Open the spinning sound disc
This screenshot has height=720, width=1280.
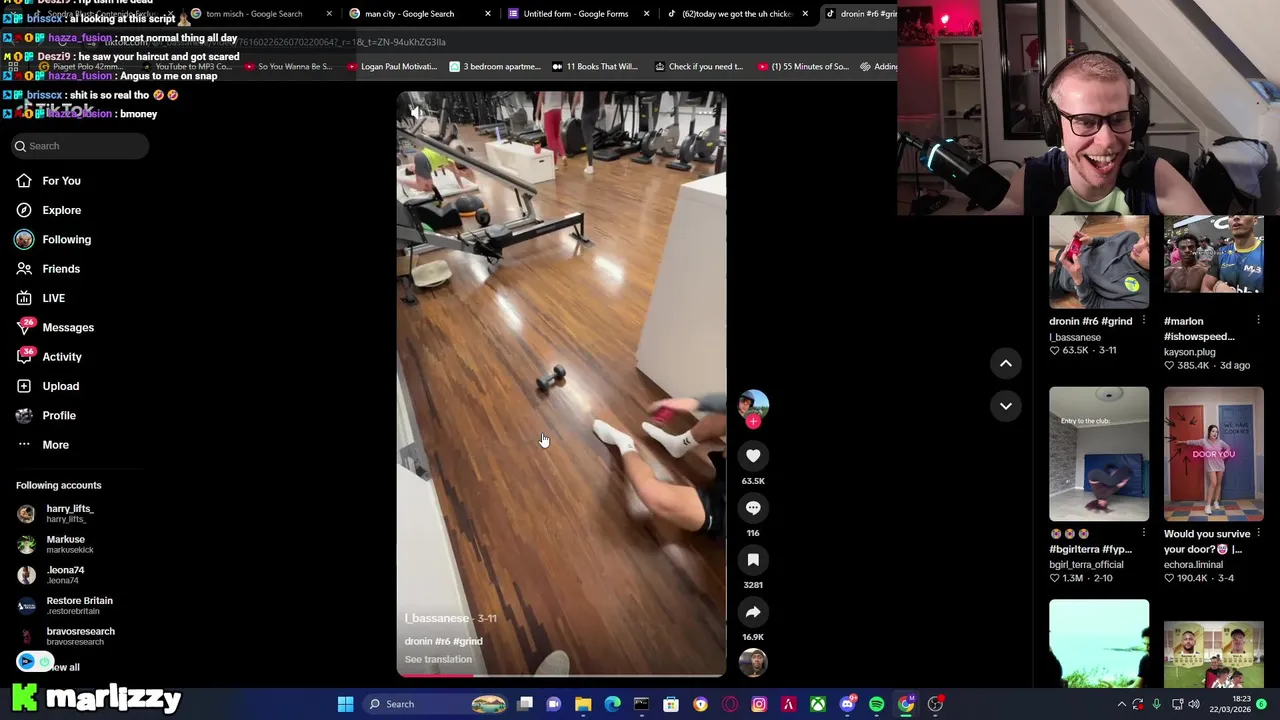click(x=753, y=662)
